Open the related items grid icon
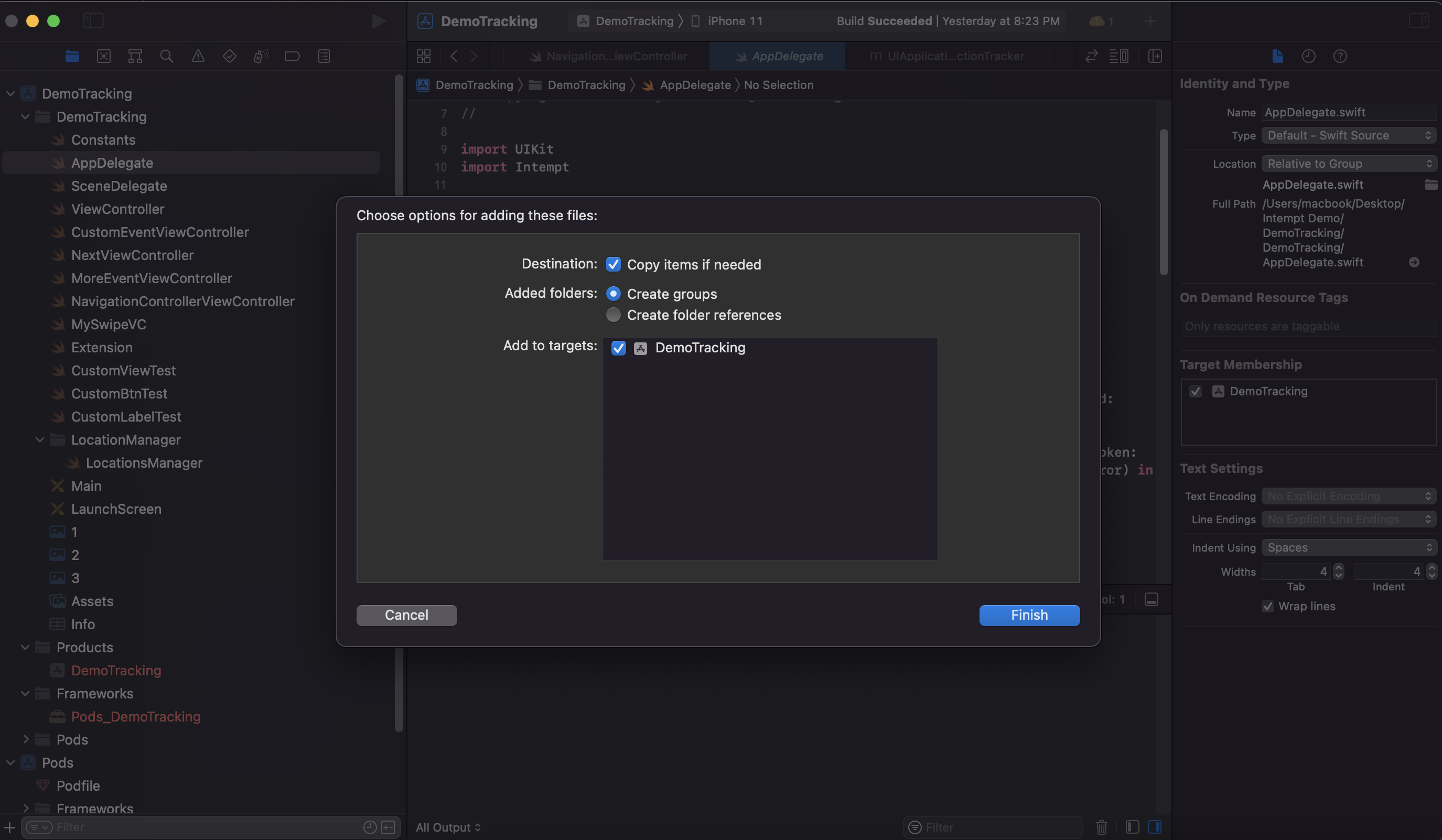 tap(424, 56)
